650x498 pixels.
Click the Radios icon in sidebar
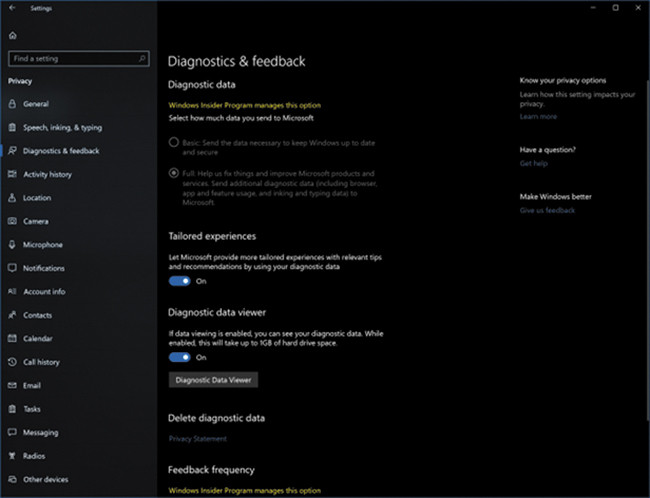coord(12,456)
